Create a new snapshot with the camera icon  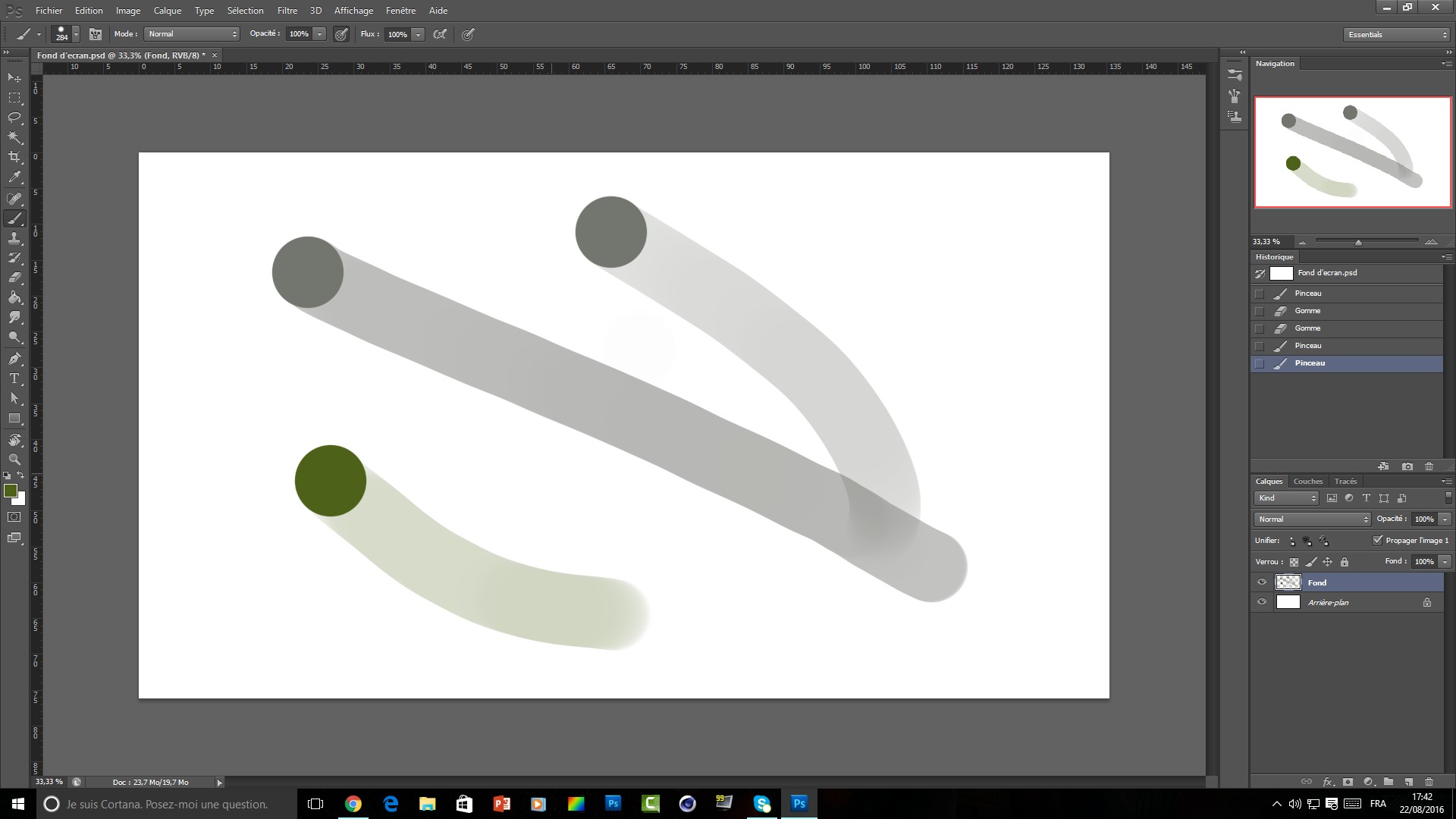coord(1407,466)
